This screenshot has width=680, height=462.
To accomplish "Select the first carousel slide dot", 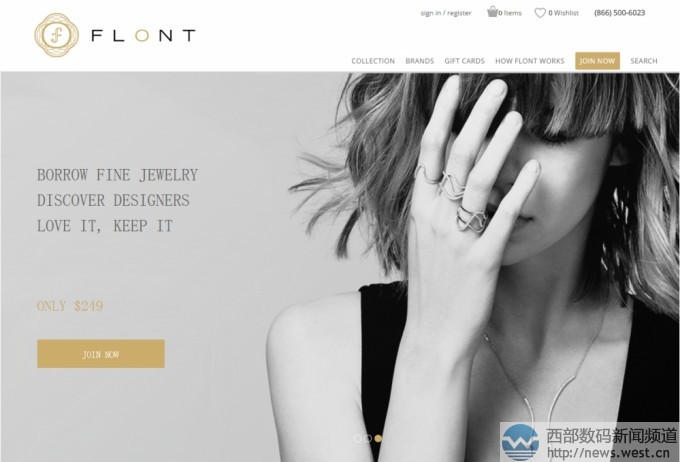I will point(358,439).
